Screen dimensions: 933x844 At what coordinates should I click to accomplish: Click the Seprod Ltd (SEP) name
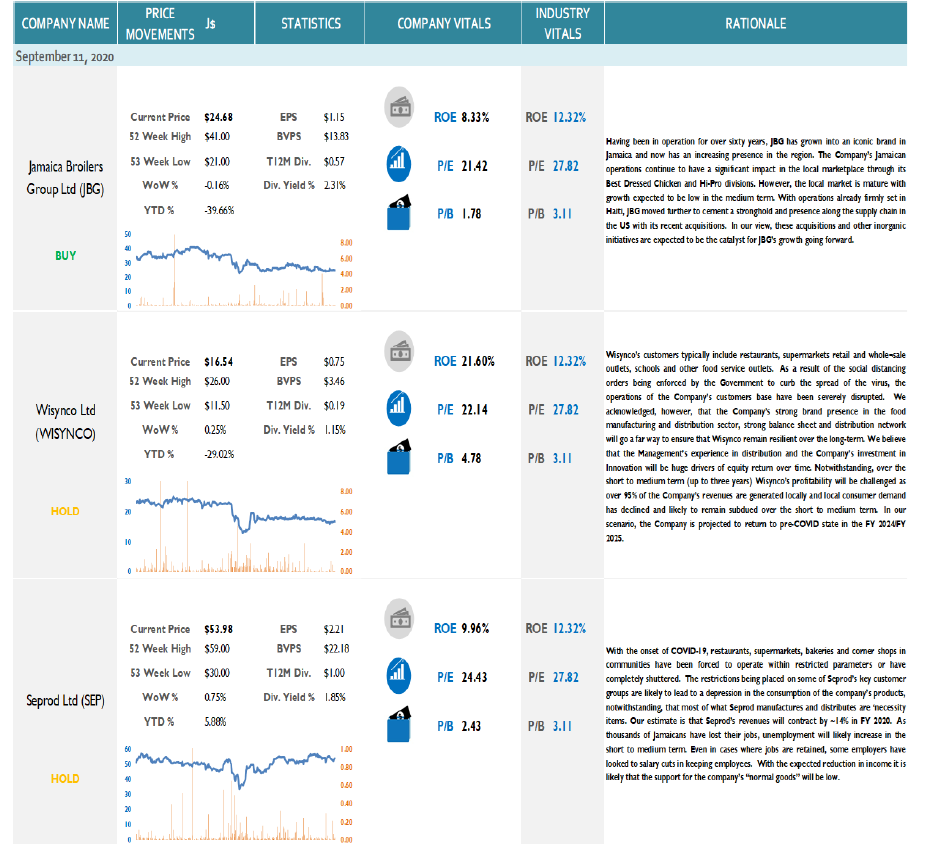[x=65, y=701]
